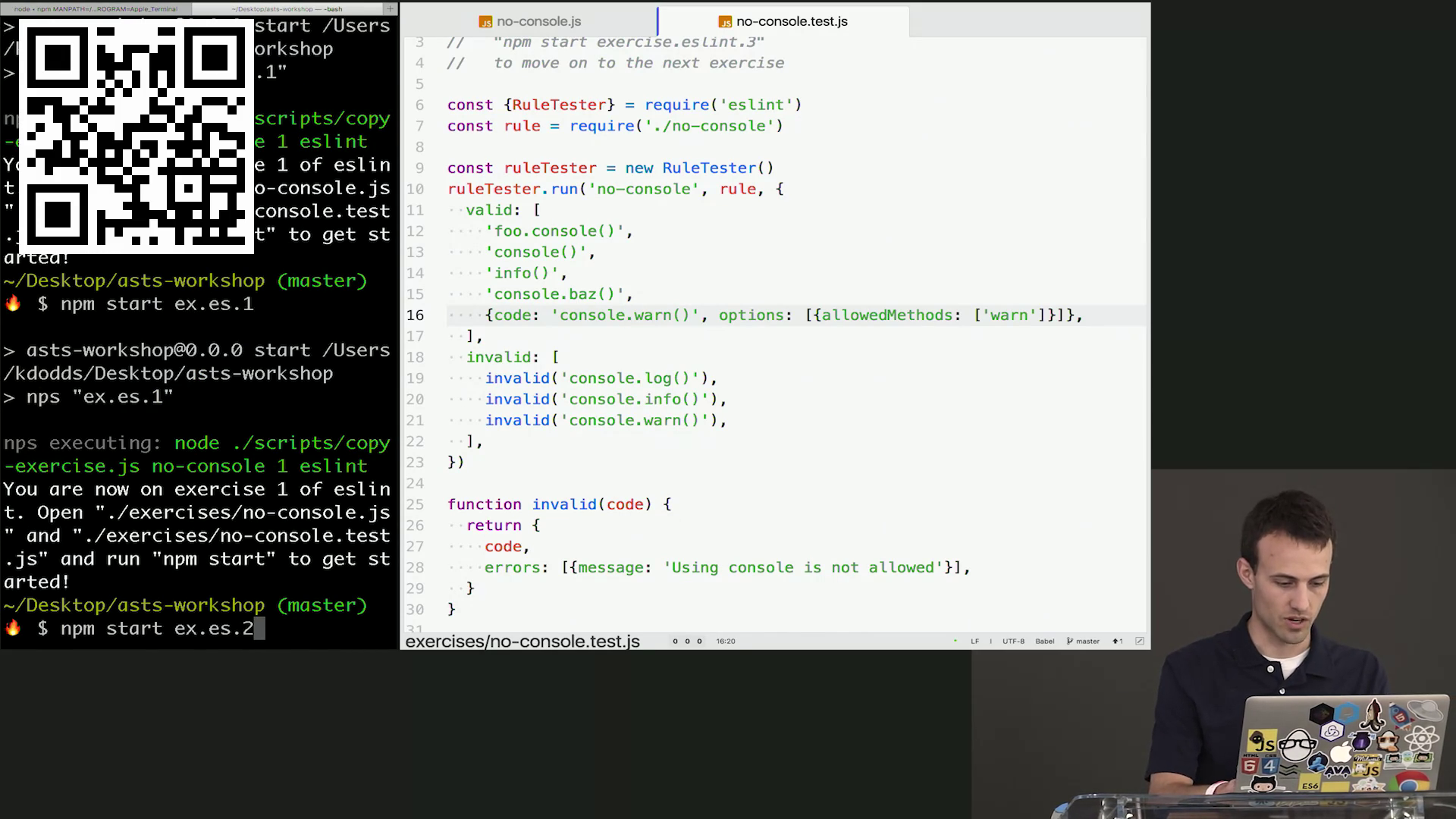Click the pencil icon at status bar right edge
This screenshot has width=1456, height=819.
(x=1139, y=641)
